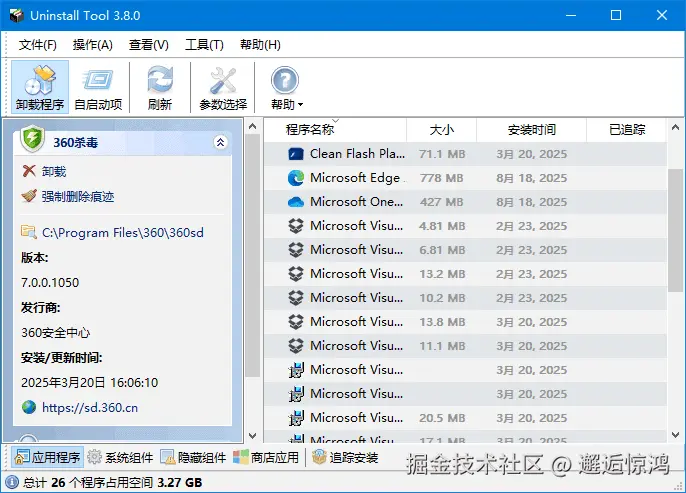Click icon of 4.81 MB Microsoft Visual row

click(296, 226)
